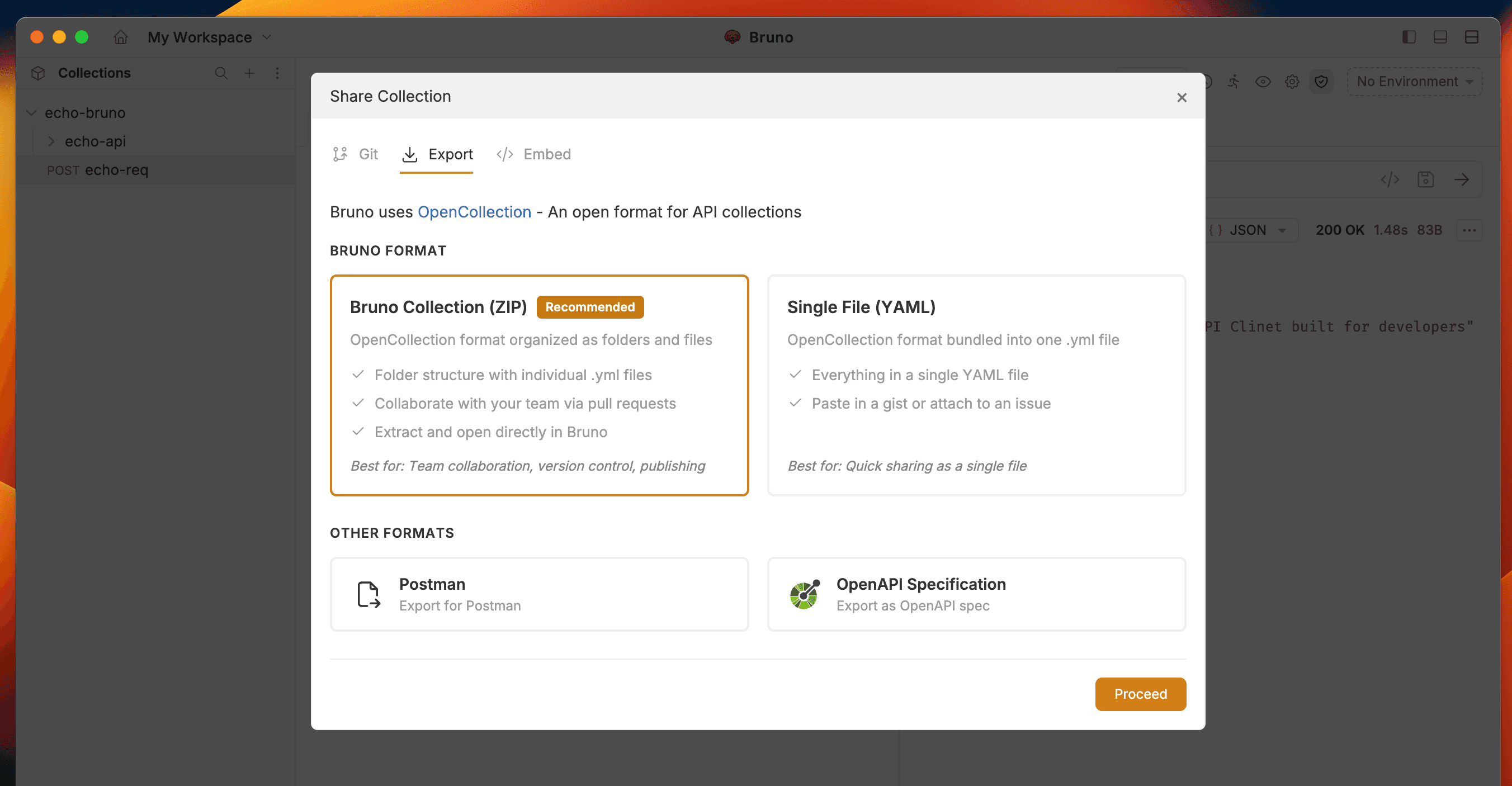Click the search collections magnifier icon

coord(221,73)
